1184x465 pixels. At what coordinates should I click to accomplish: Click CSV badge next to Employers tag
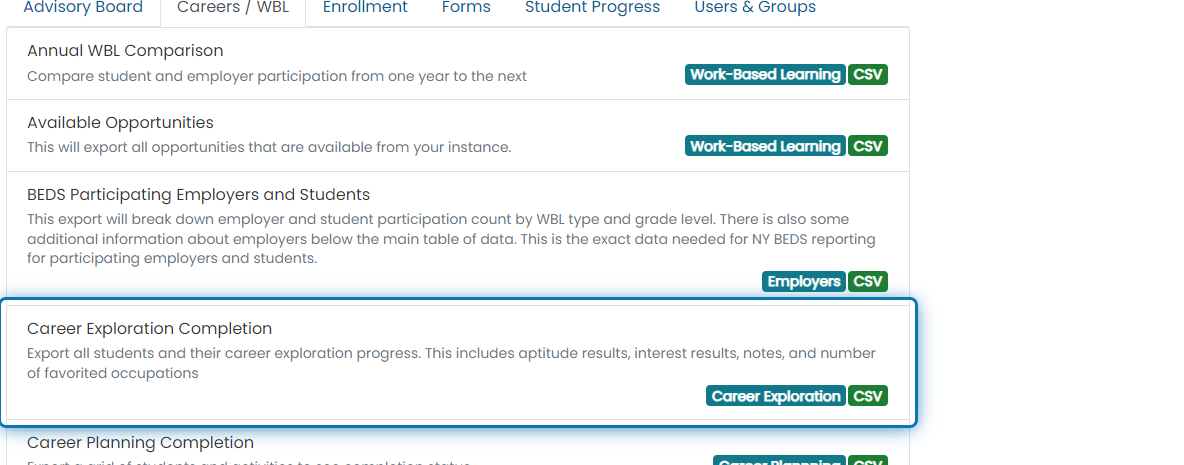[868, 282]
